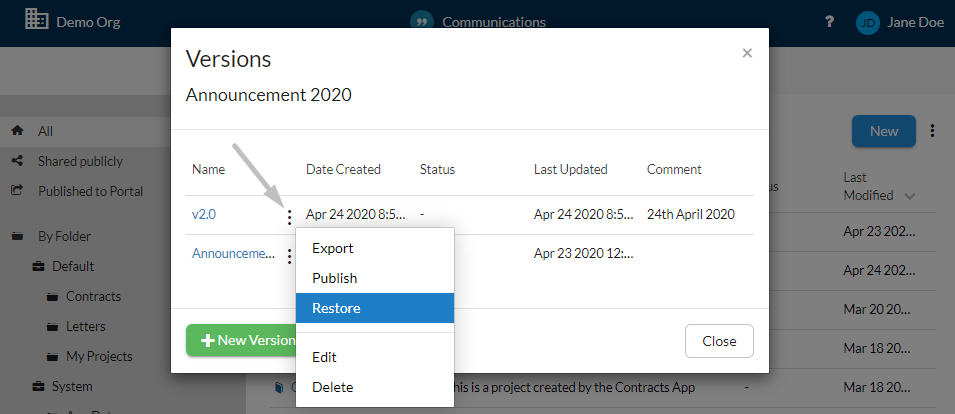The width and height of the screenshot is (955, 414).
Task: Open kebab menu next to New button
Action: [x=932, y=131]
